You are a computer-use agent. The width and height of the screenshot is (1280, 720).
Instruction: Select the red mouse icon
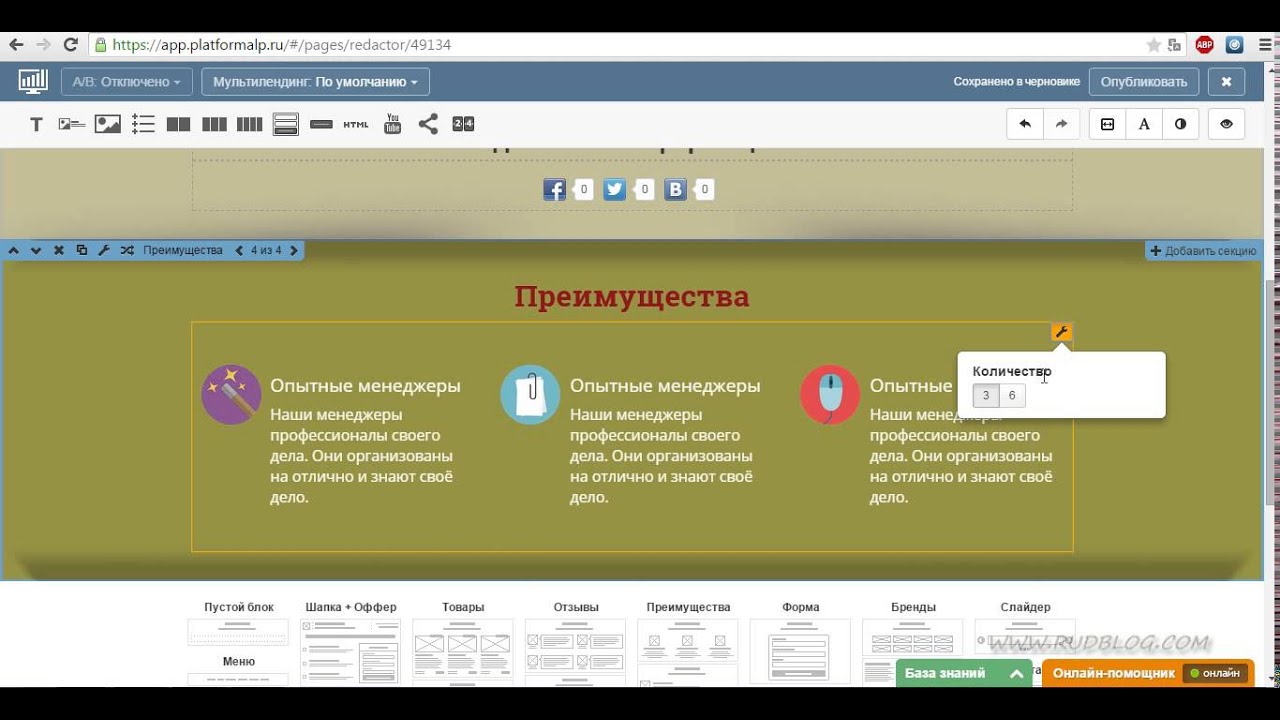coord(830,394)
